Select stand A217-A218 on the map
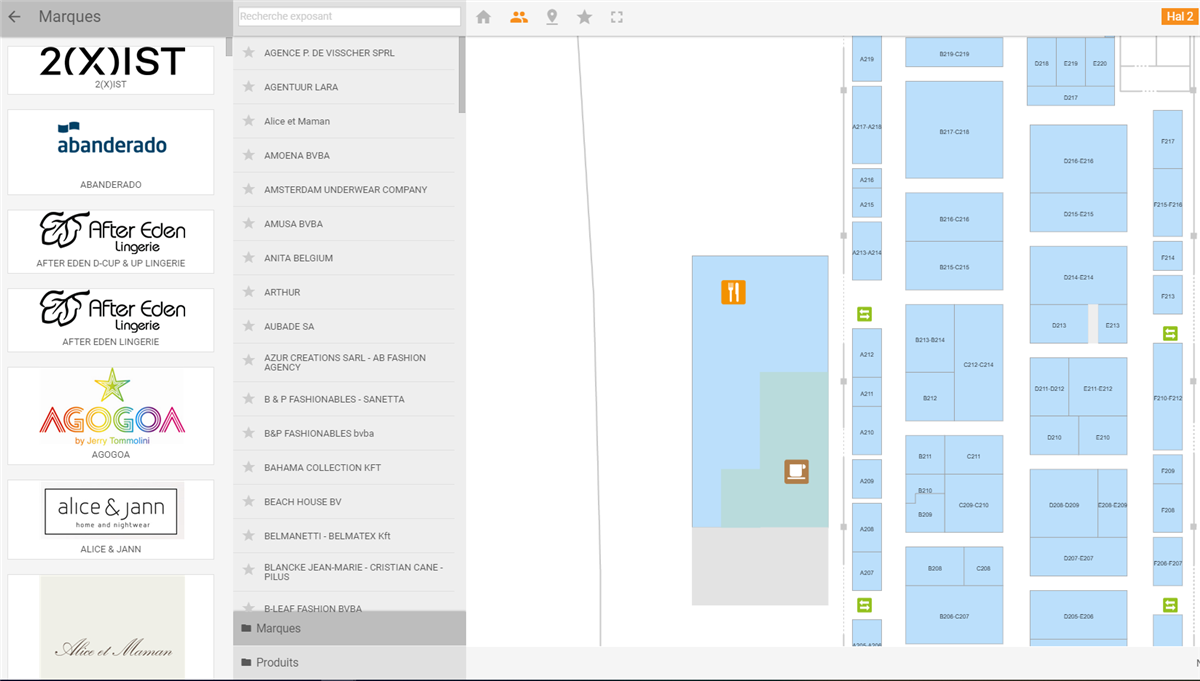This screenshot has height=681, width=1200. [867, 125]
